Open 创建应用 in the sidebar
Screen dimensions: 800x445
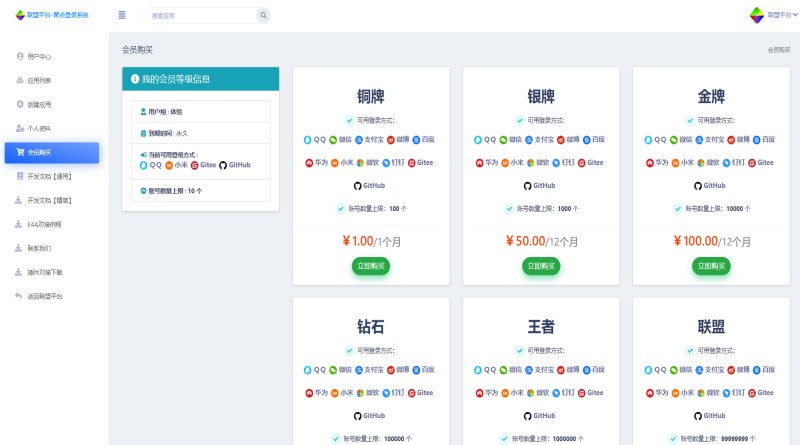pos(39,105)
